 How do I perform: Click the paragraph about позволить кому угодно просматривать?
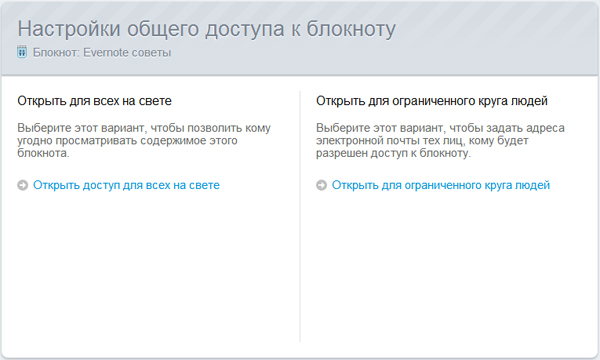(144, 140)
